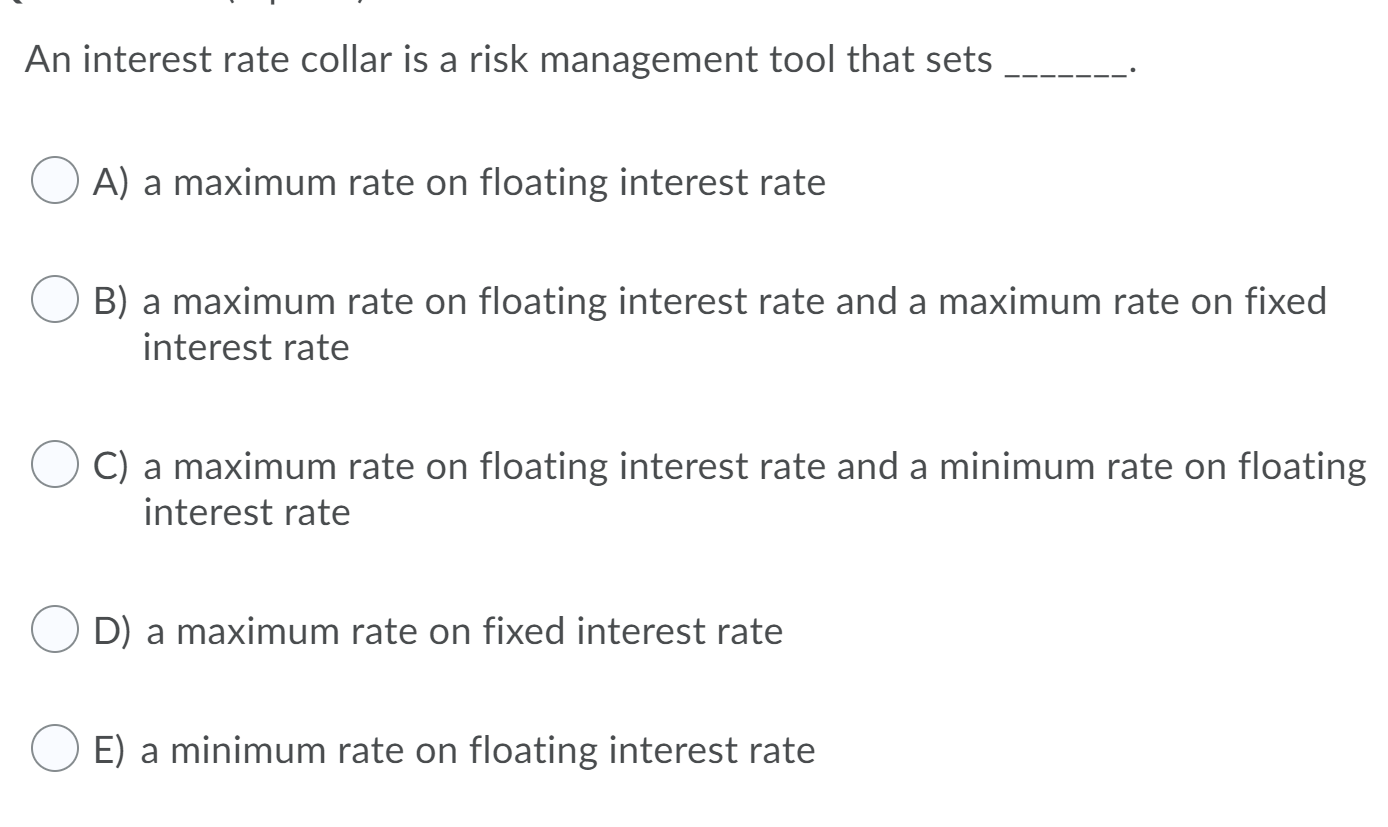The height and width of the screenshot is (827, 1388).
Task: Select the radio button for option C
Action: click(55, 462)
